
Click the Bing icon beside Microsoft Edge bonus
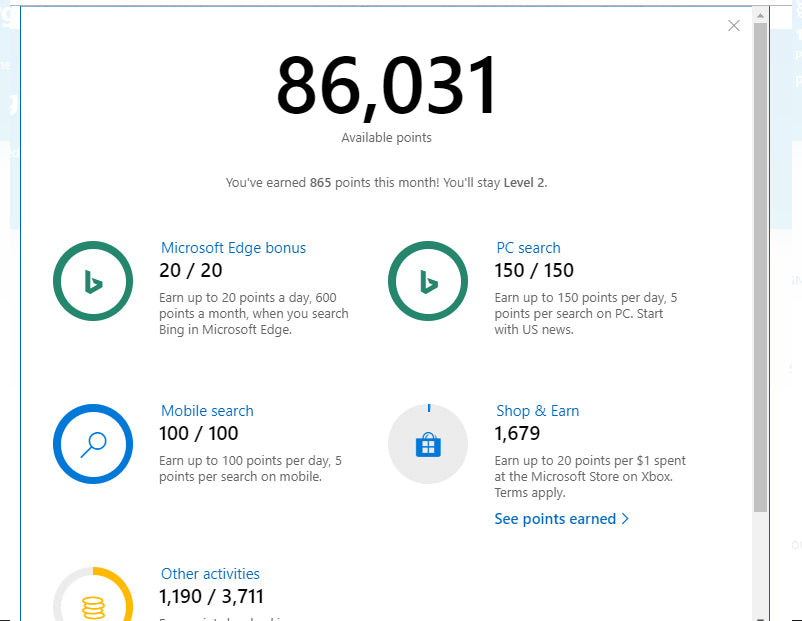pos(93,281)
